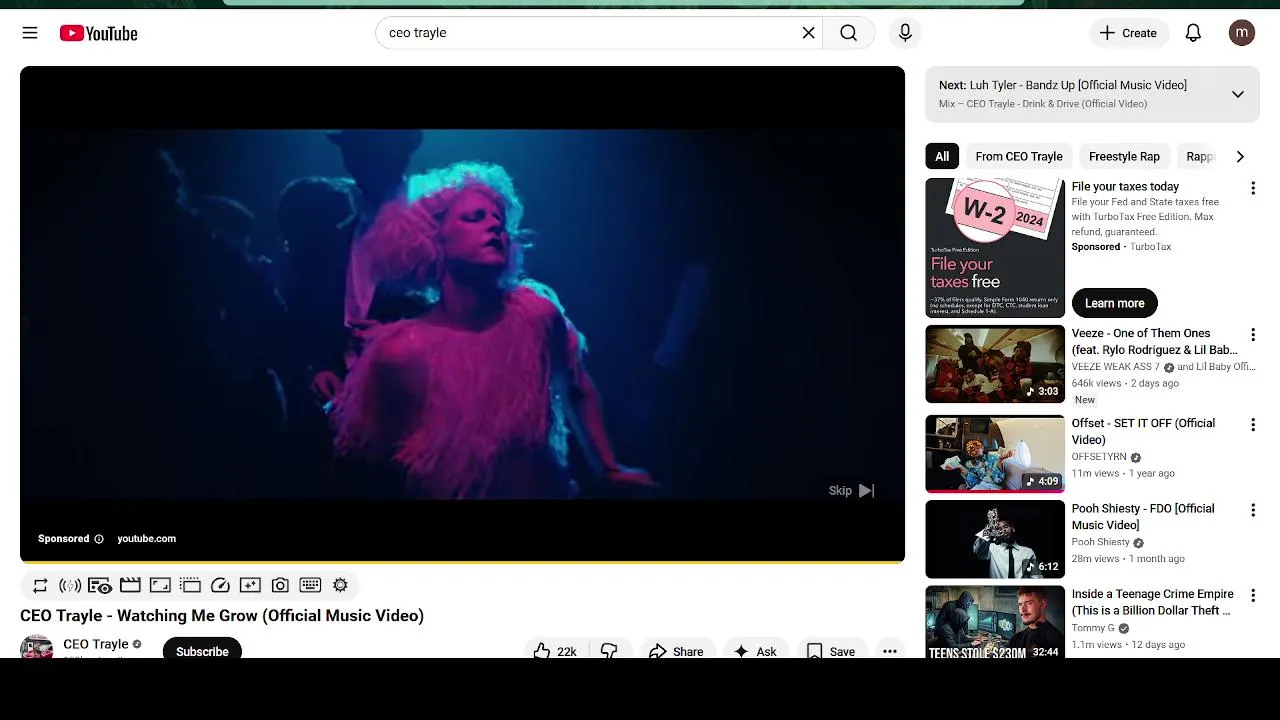Image resolution: width=1280 pixels, height=720 pixels.
Task: Clear the search box text
Action: [x=808, y=33]
